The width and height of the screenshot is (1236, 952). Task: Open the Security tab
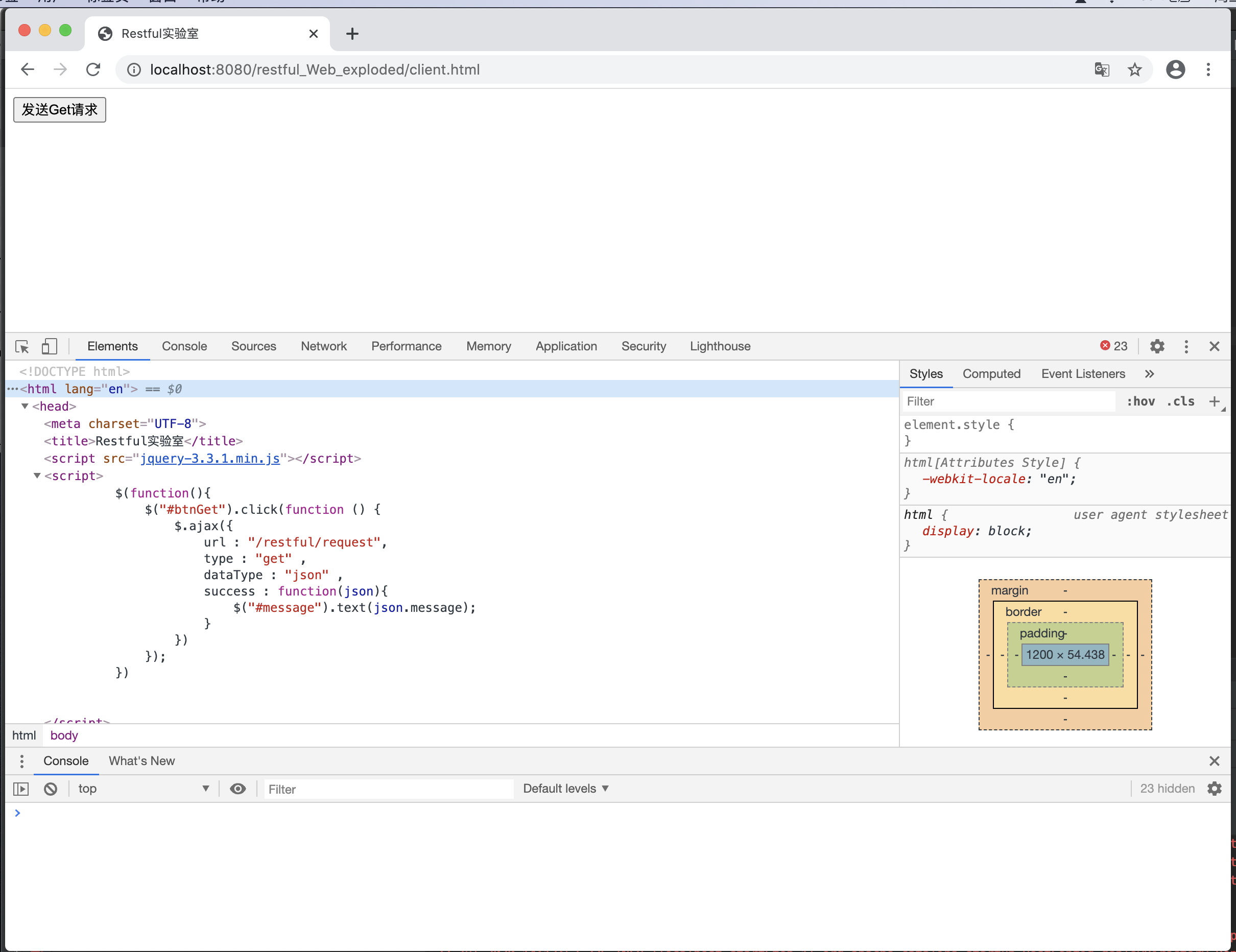tap(644, 346)
